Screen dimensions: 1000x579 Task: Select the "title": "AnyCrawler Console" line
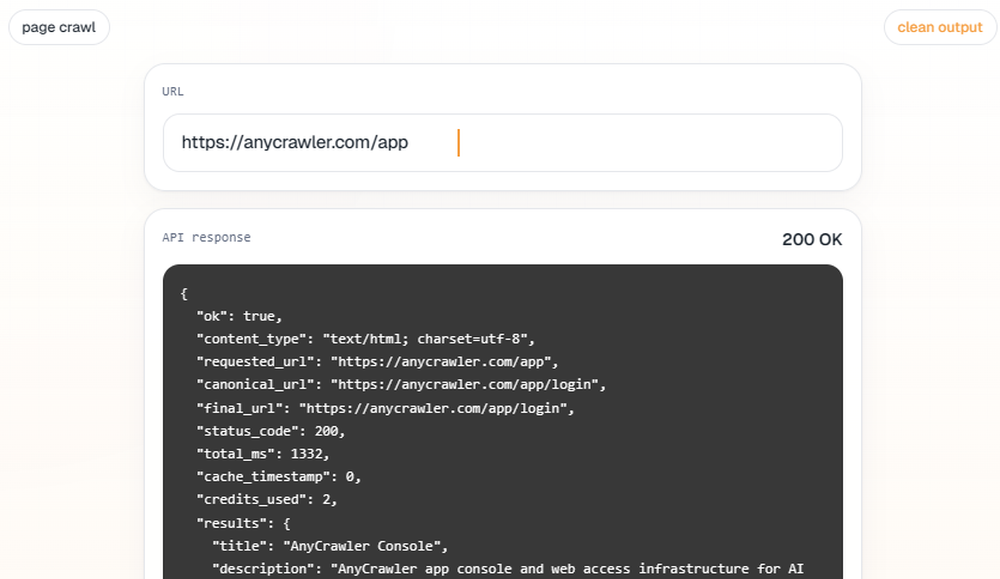tap(330, 546)
